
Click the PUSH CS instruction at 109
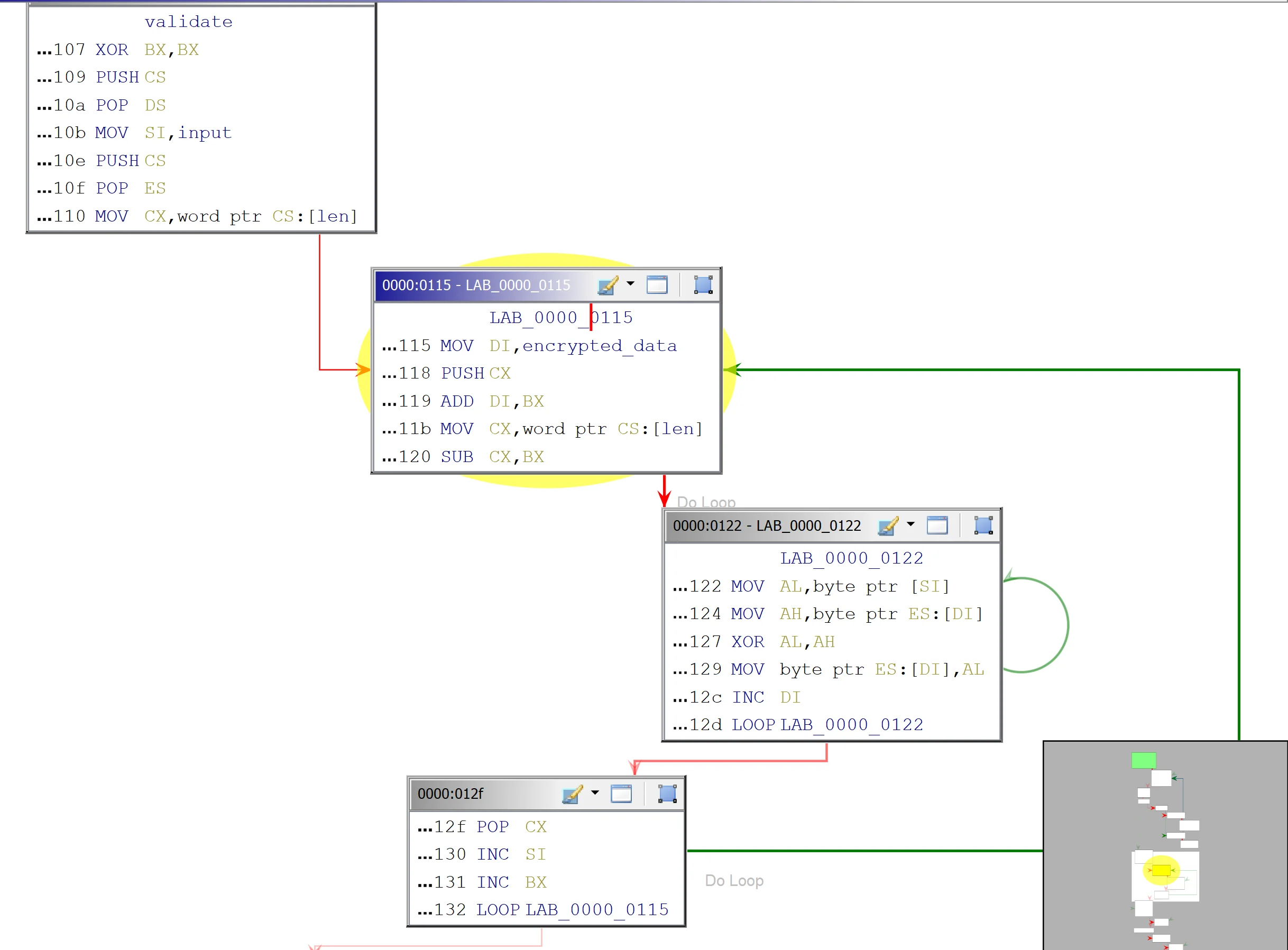click(101, 77)
